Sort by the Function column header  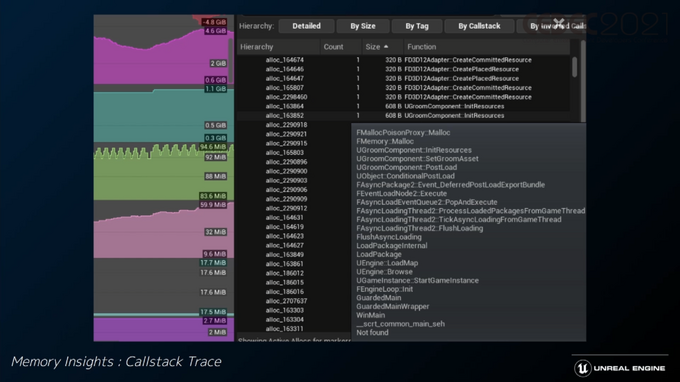(x=486, y=47)
